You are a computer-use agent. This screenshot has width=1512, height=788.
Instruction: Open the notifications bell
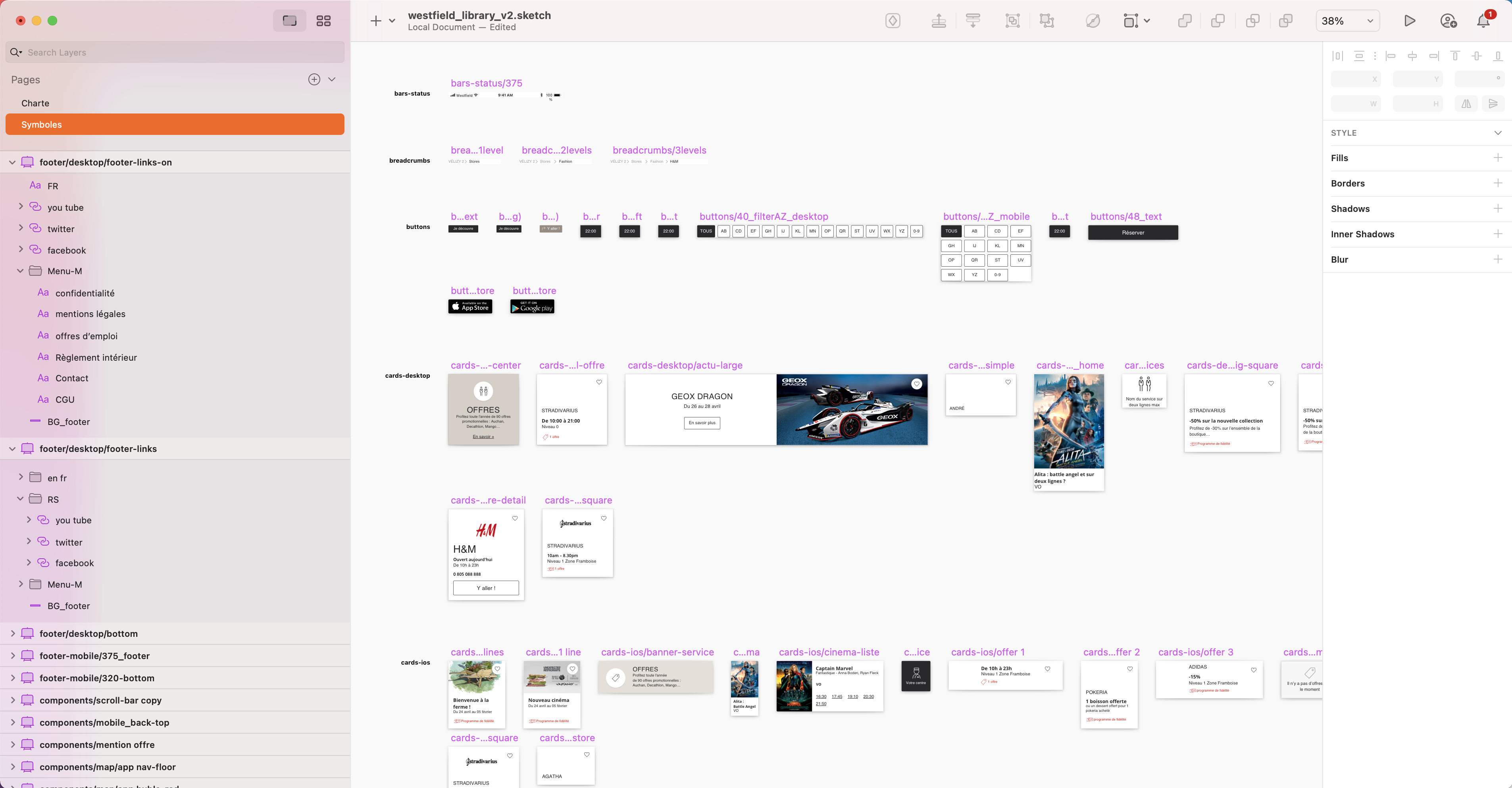[x=1483, y=21]
